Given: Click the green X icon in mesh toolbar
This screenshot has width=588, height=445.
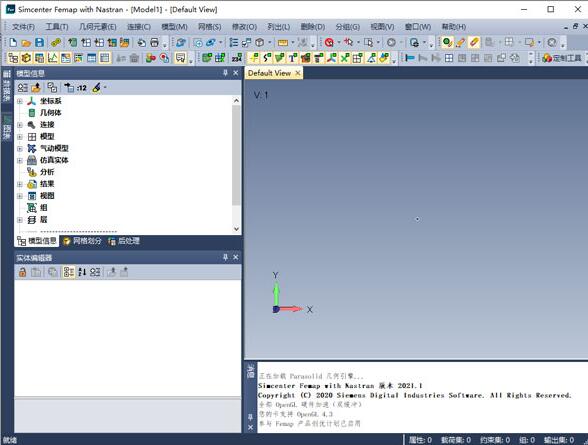Looking at the screenshot, I should 345,58.
